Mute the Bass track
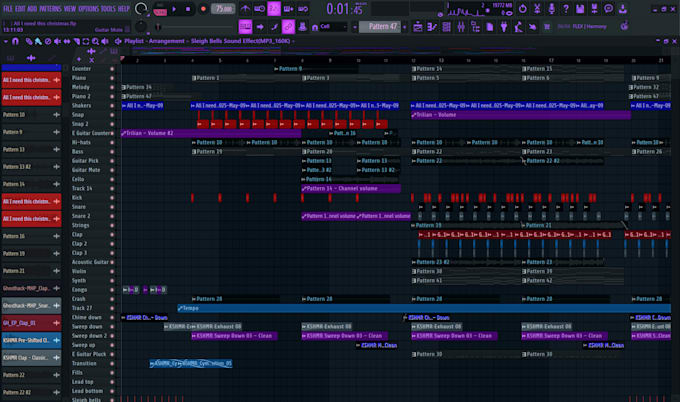The width and height of the screenshot is (680, 402). click(x=112, y=152)
